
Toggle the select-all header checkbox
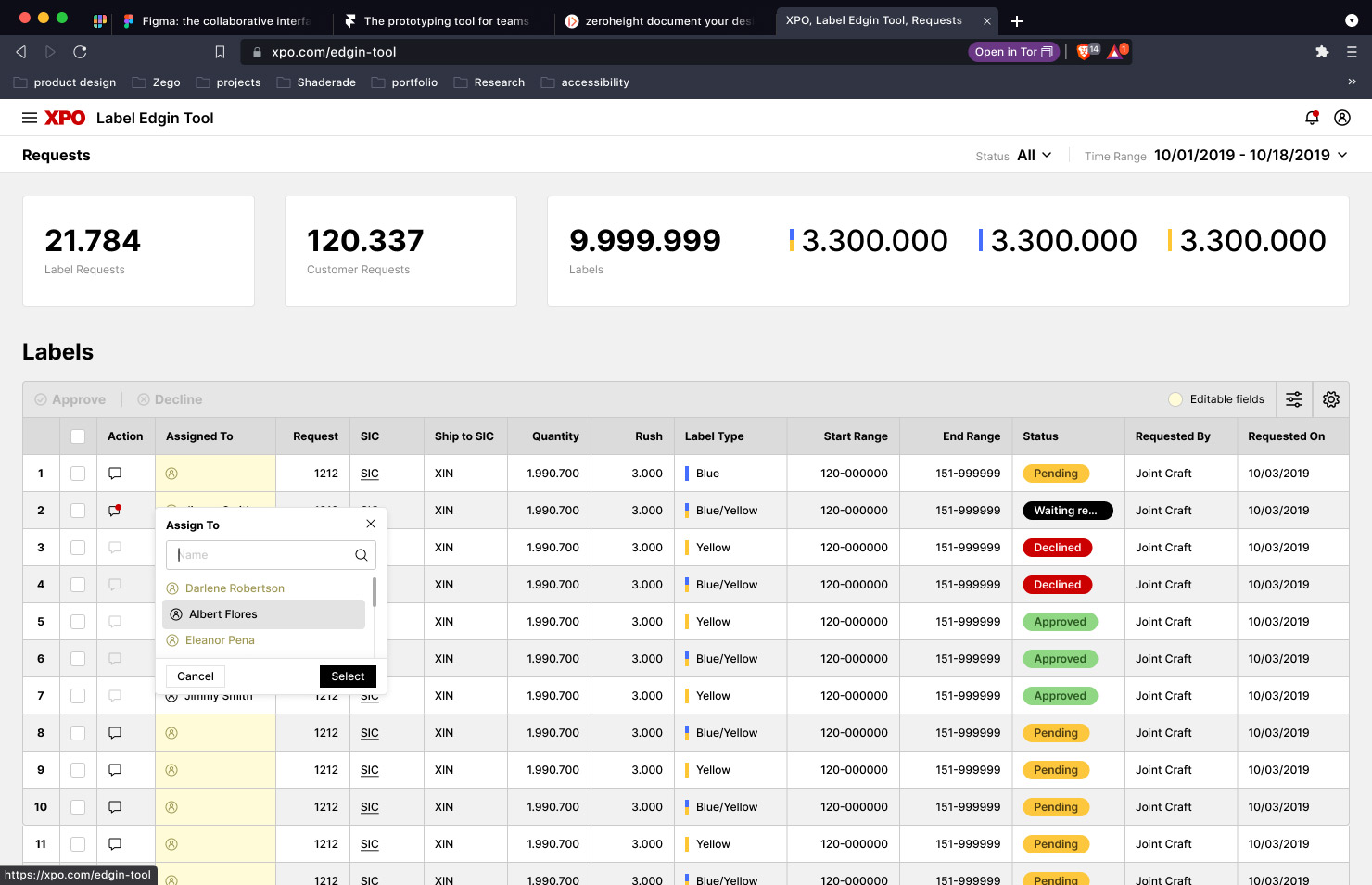tap(78, 436)
